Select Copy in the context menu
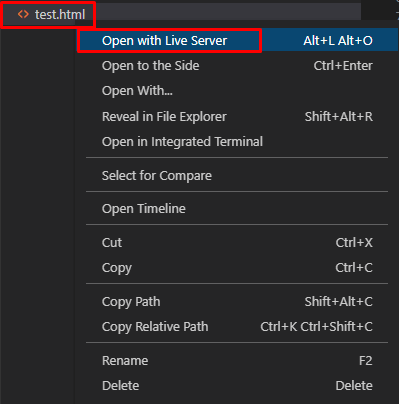 click(237, 268)
